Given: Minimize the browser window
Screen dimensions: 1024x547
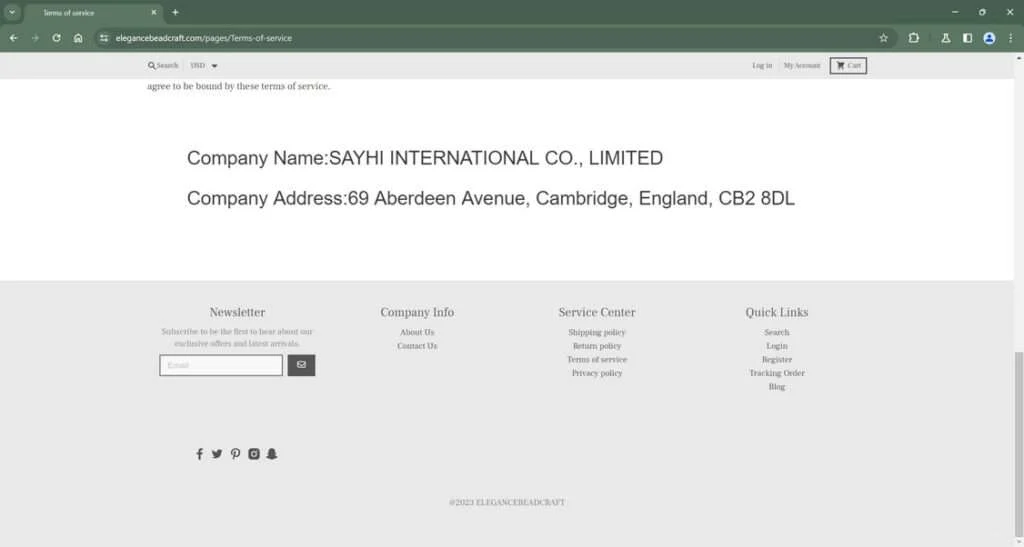Looking at the screenshot, I should (x=955, y=12).
